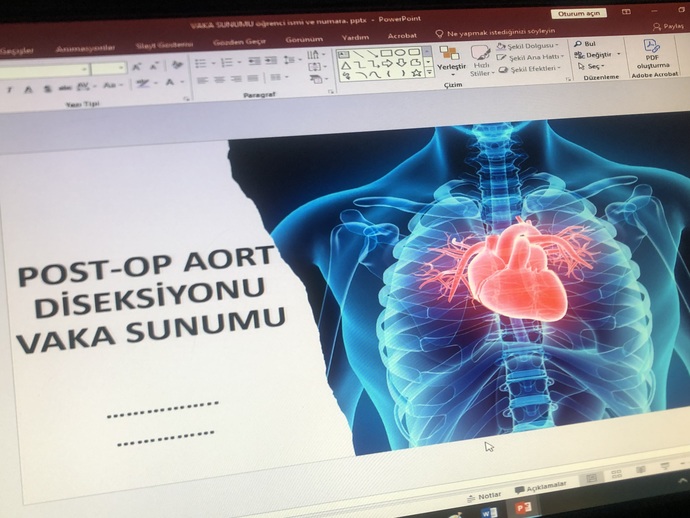Justify the paragraph text
690x518 pixels.
click(x=253, y=78)
